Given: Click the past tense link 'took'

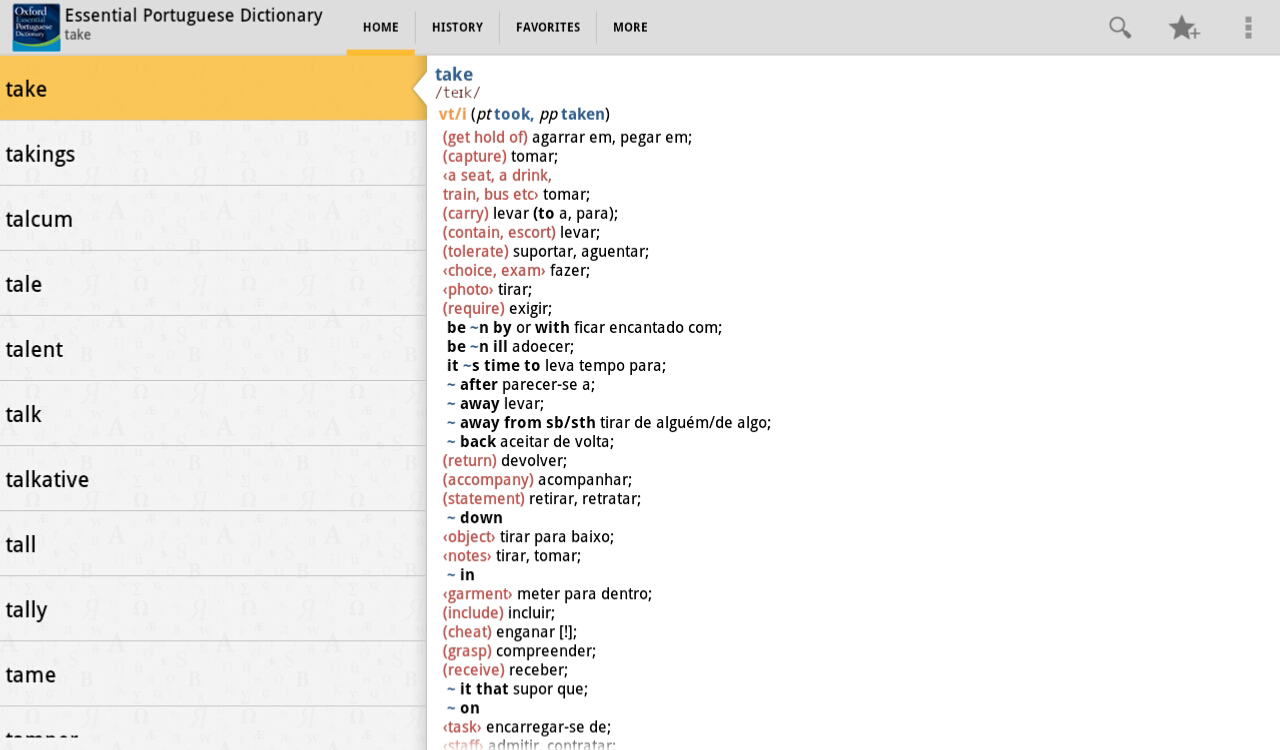Looking at the screenshot, I should tap(511, 114).
